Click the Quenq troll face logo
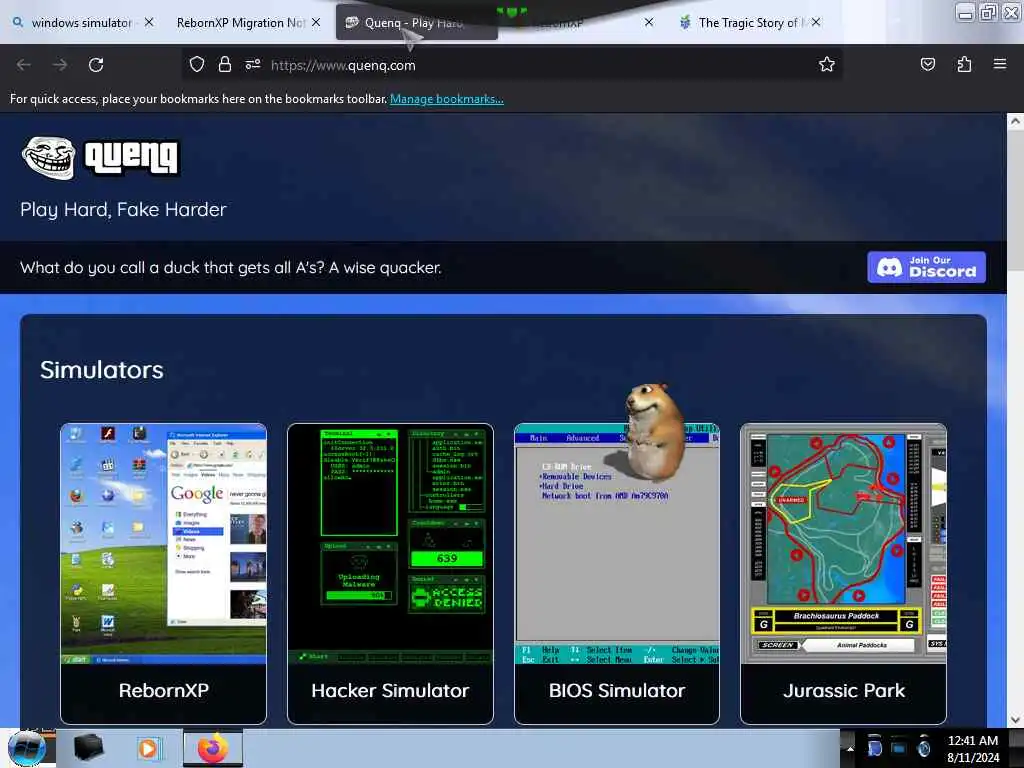1024x768 pixels. (48, 157)
